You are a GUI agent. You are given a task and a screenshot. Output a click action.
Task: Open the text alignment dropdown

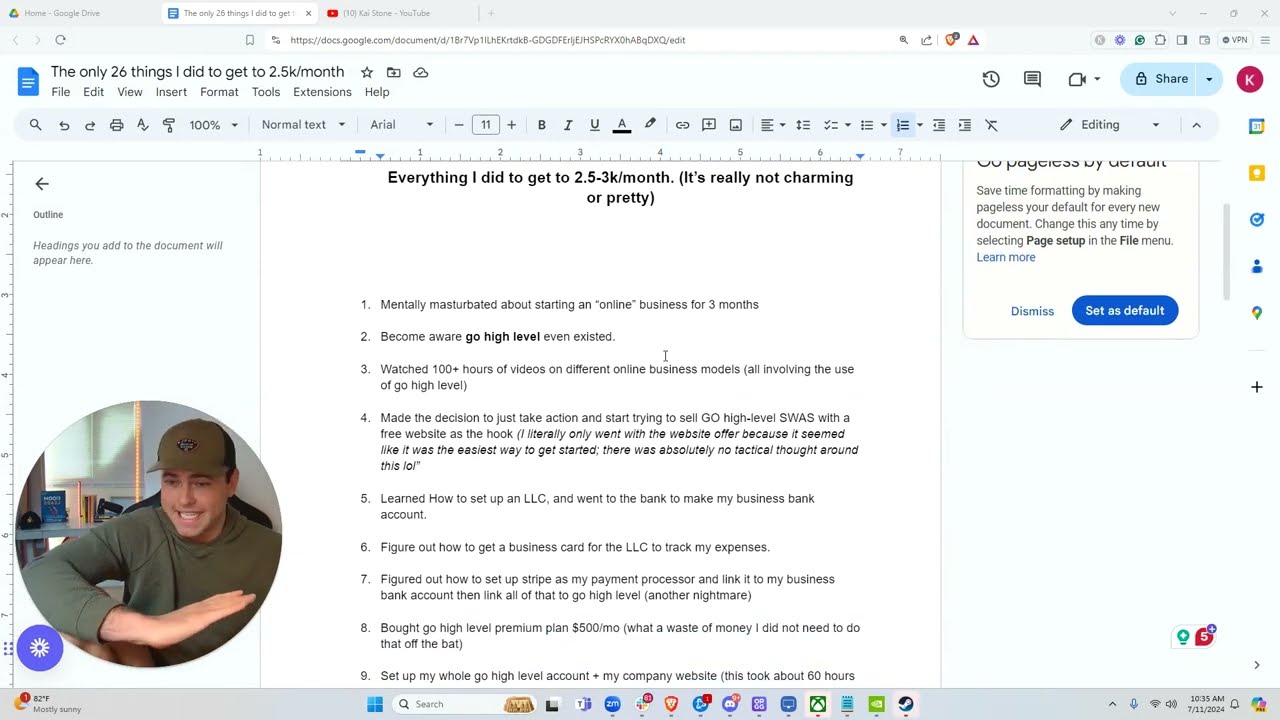pos(773,125)
